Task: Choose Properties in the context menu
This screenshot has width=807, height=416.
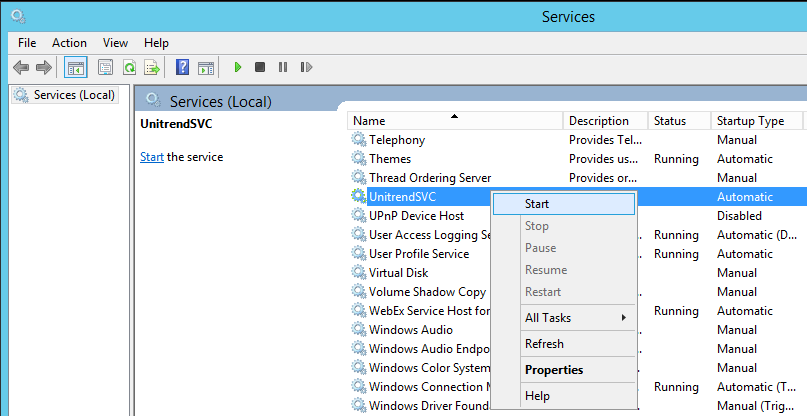Action: (x=564, y=370)
